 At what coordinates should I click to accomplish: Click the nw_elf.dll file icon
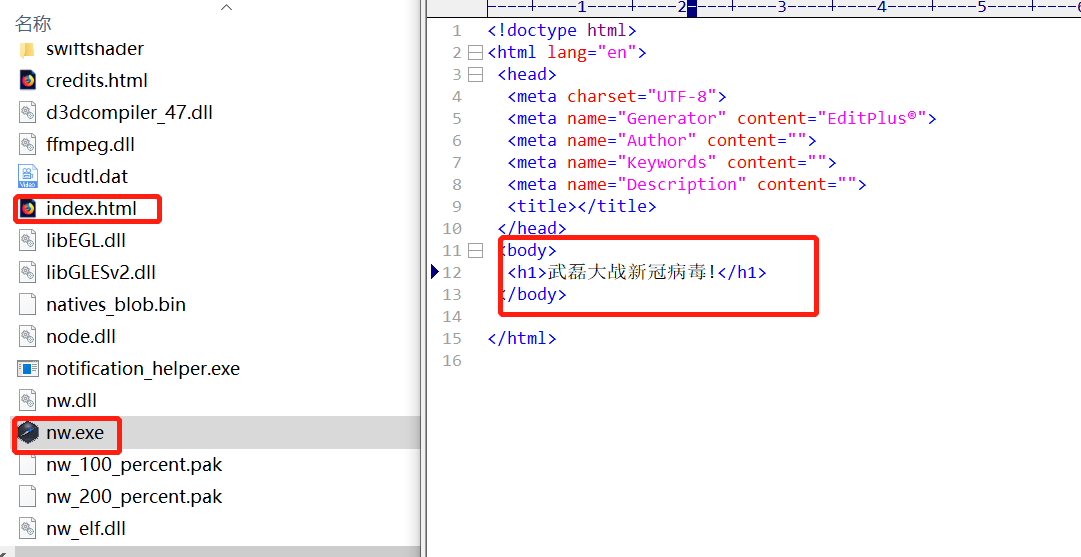[x=28, y=529]
